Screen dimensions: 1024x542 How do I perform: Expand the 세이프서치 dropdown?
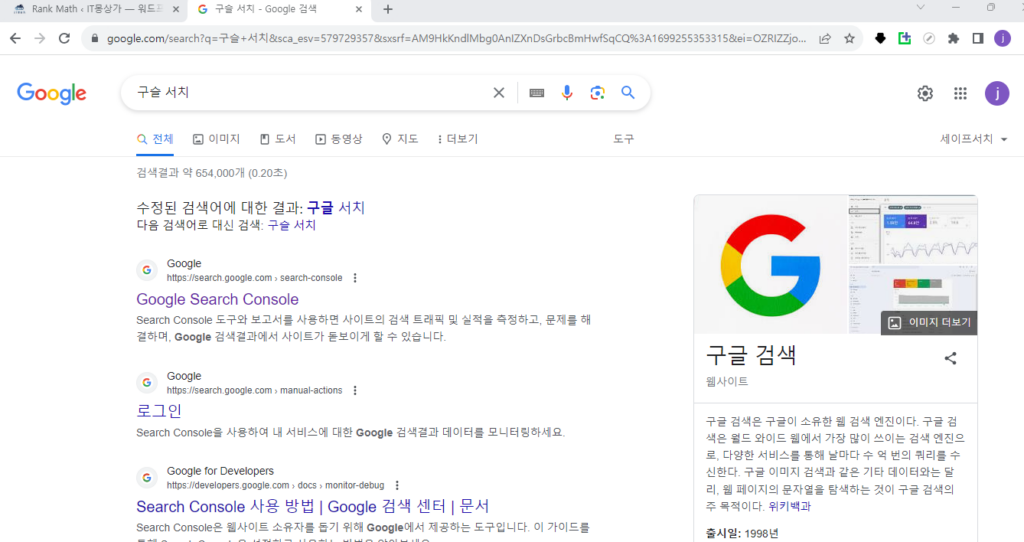(x=974, y=139)
